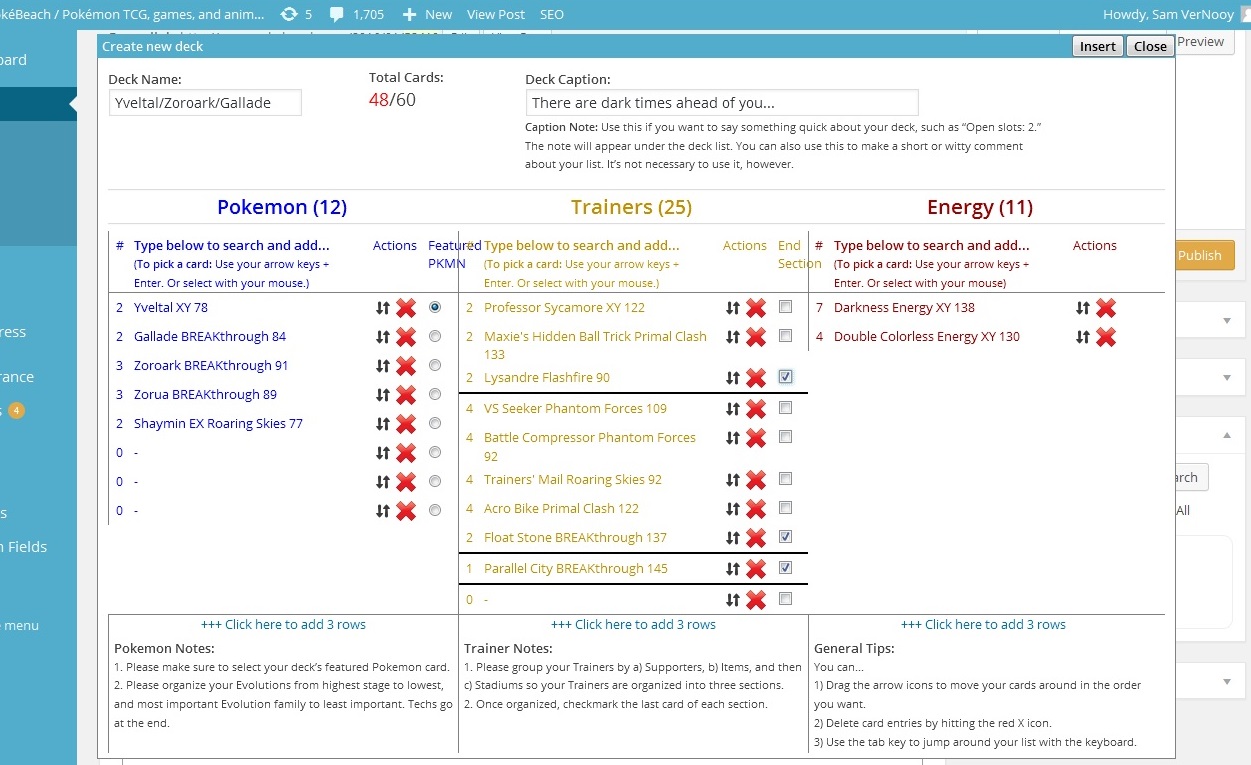Viewport: 1251px width, 765px height.
Task: Collapse the sidebar panel with up arrow
Action: tap(1227, 435)
